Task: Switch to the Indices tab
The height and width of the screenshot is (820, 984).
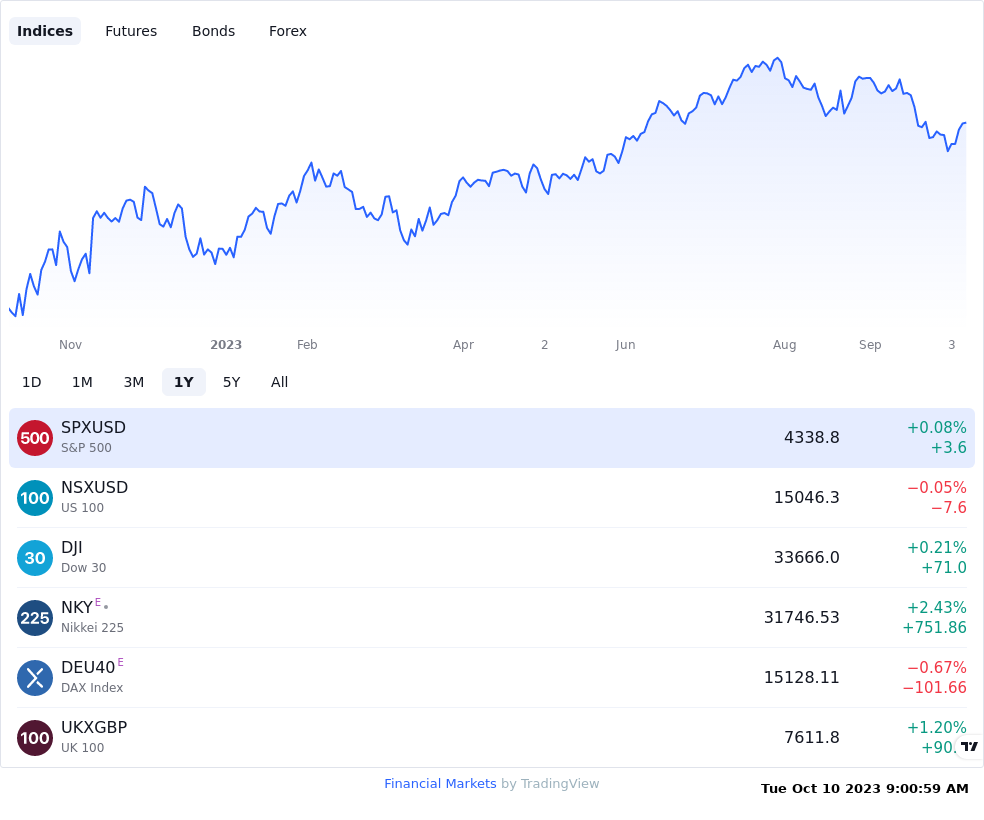Action: click(45, 31)
